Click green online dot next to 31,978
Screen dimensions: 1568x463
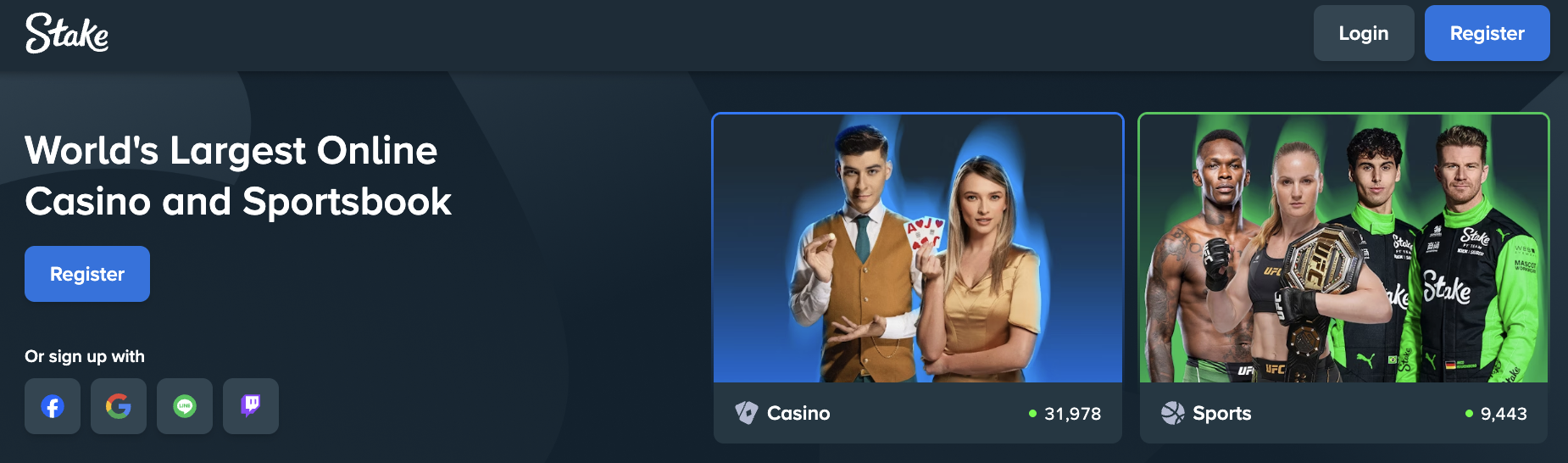pyautogui.click(x=1032, y=414)
